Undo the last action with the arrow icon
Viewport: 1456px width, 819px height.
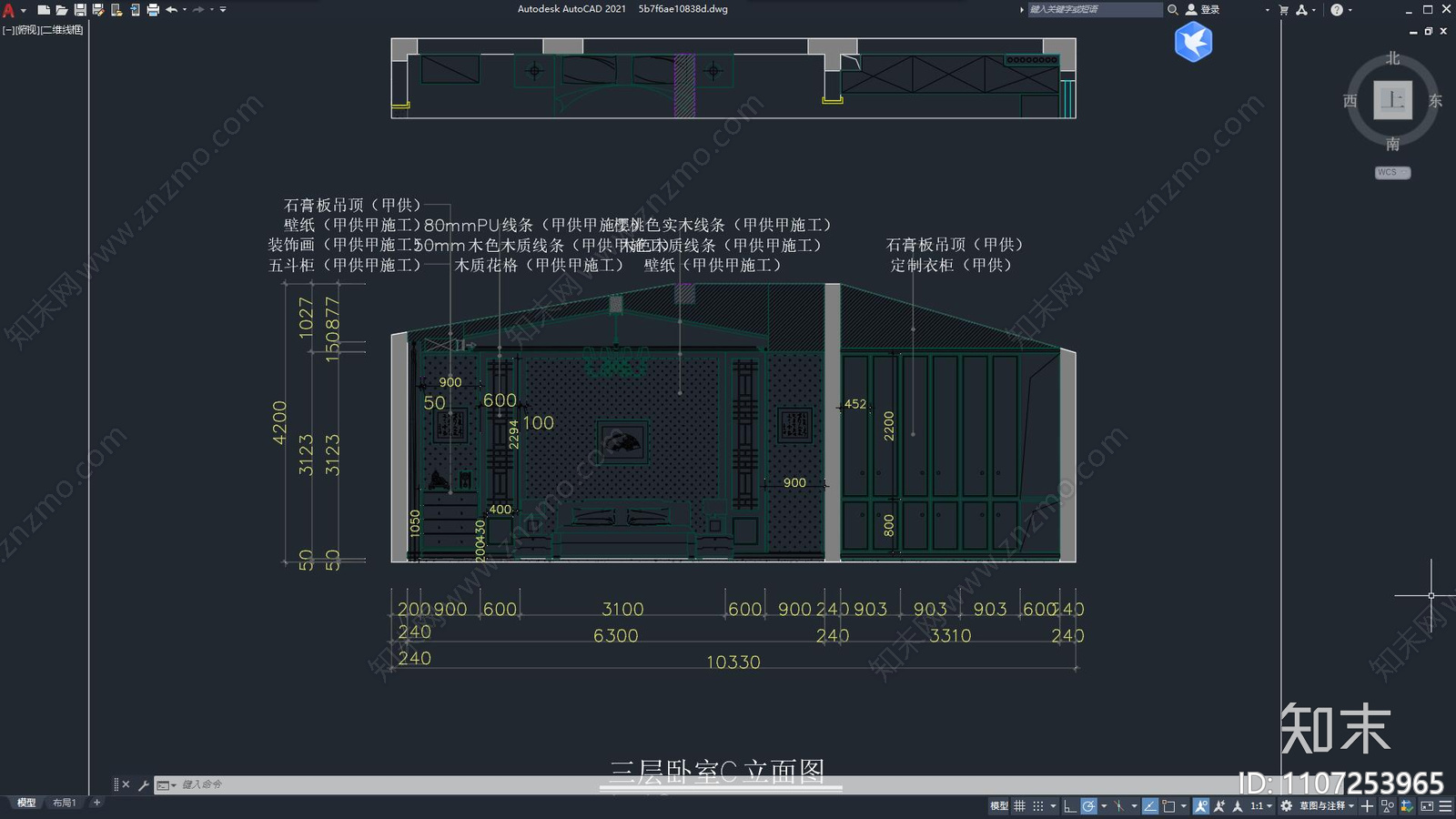point(171,10)
